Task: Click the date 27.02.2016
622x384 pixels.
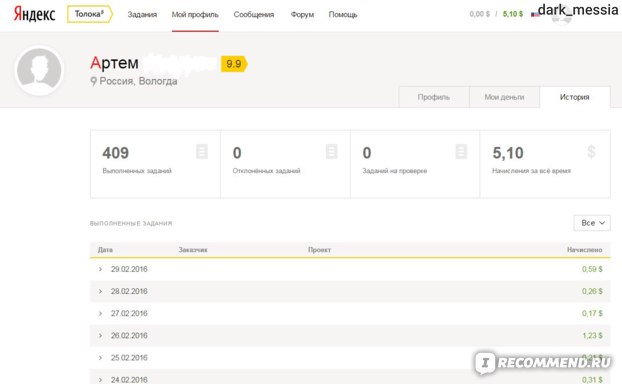Action: click(x=129, y=314)
